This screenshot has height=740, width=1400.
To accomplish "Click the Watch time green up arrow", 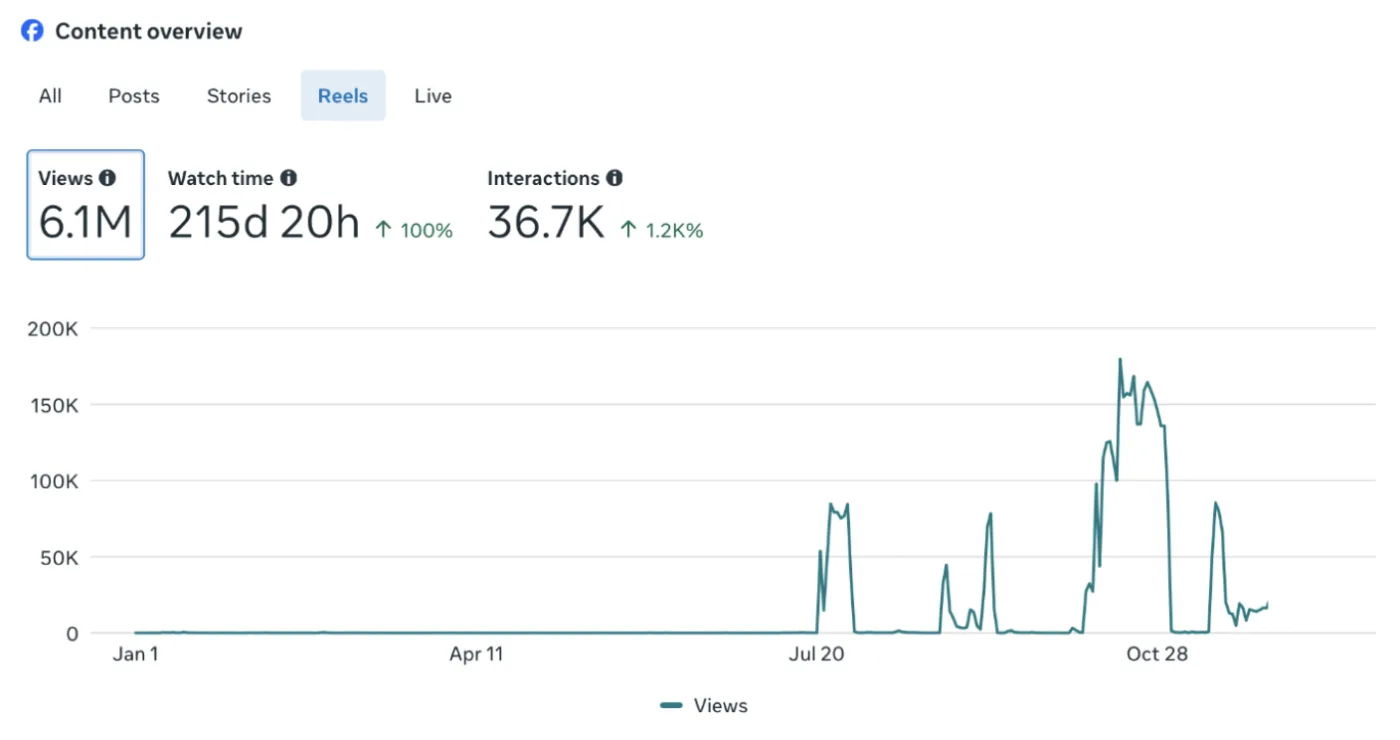I will point(383,230).
